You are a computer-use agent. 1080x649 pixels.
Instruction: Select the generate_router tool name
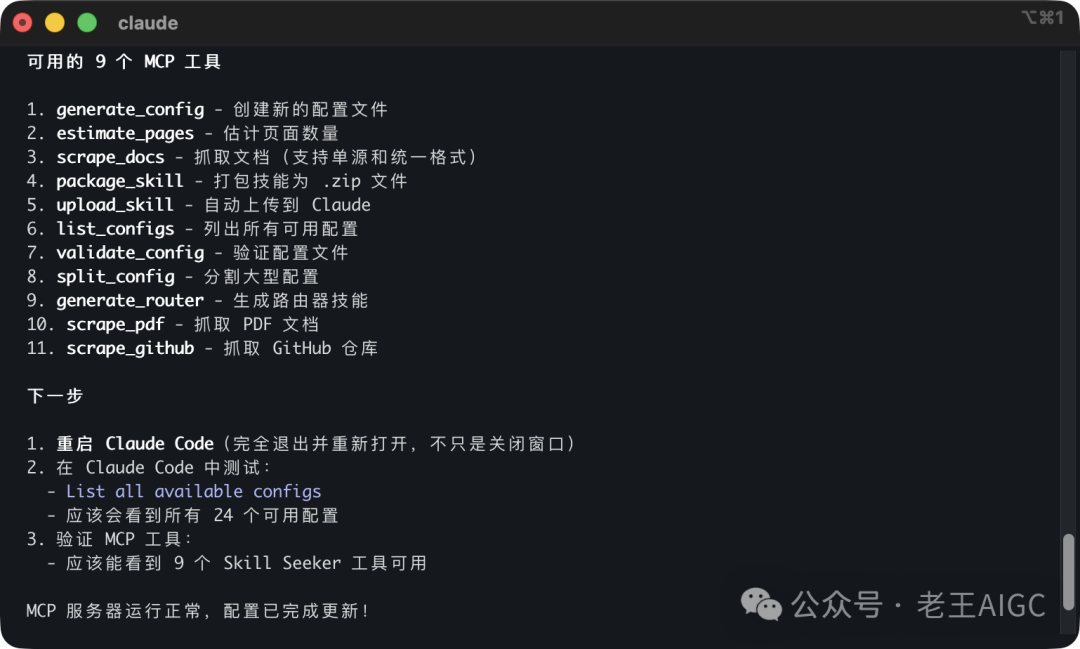129,300
